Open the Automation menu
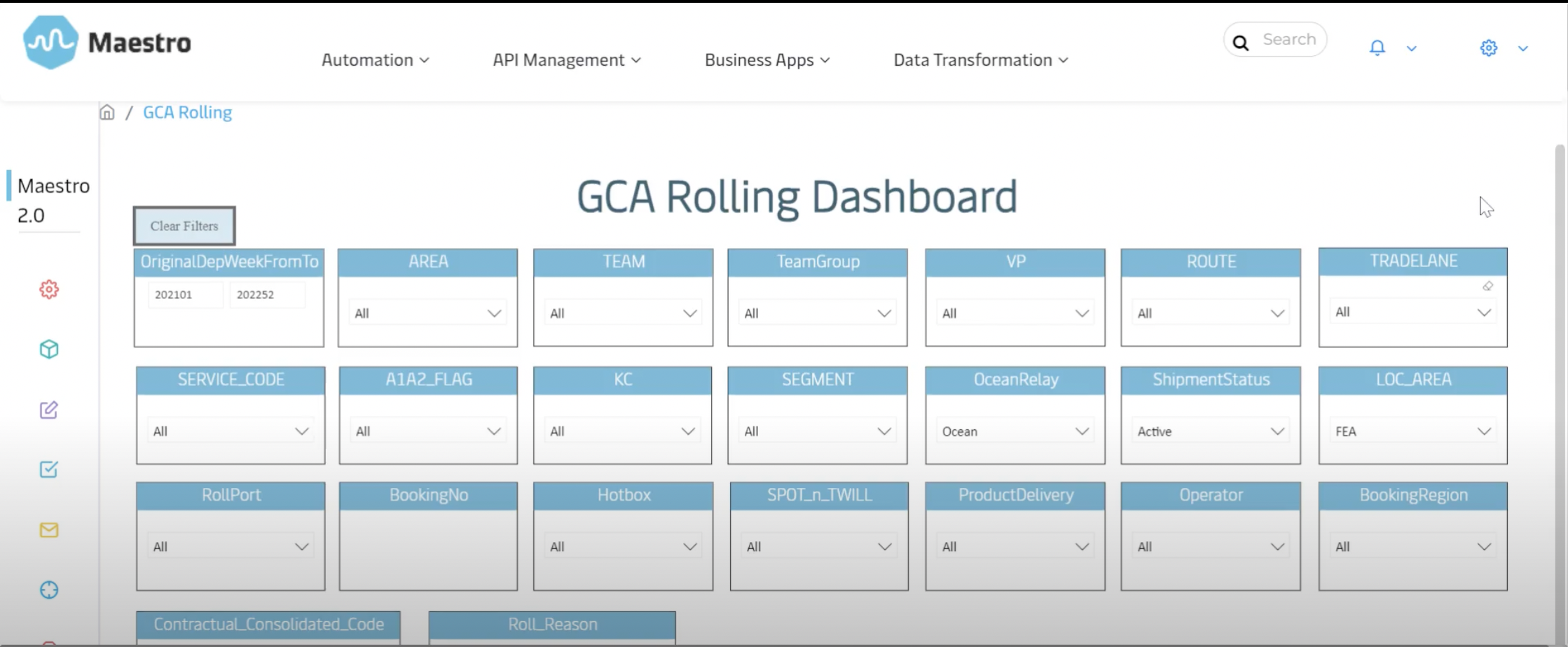The width and height of the screenshot is (1568, 647). click(x=375, y=60)
